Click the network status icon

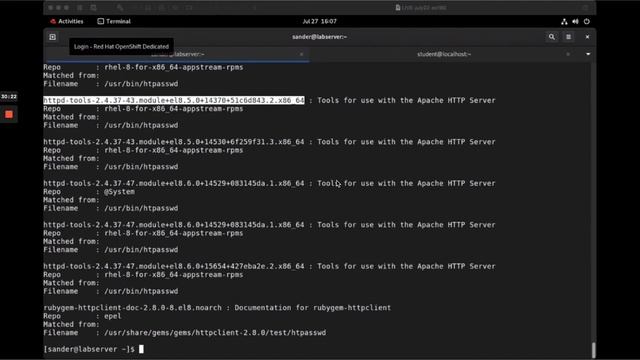pyautogui.click(x=564, y=22)
